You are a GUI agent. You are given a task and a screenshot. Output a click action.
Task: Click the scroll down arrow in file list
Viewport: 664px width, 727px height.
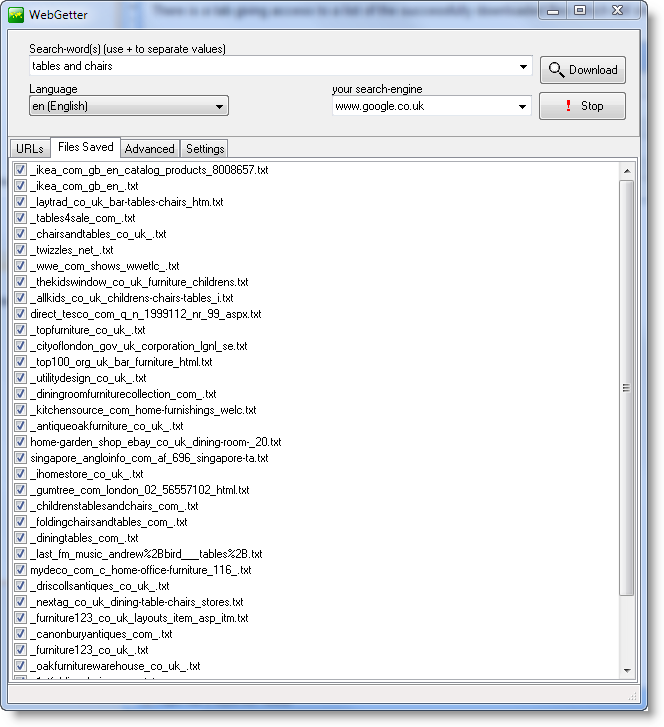pos(627,670)
